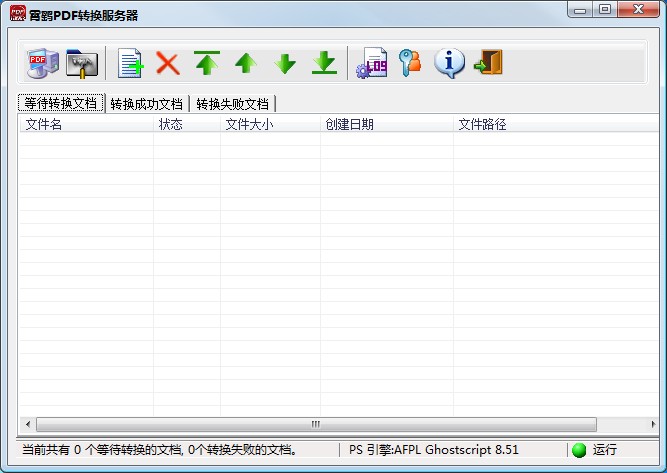Sort list by 文件名 column header

click(86, 124)
